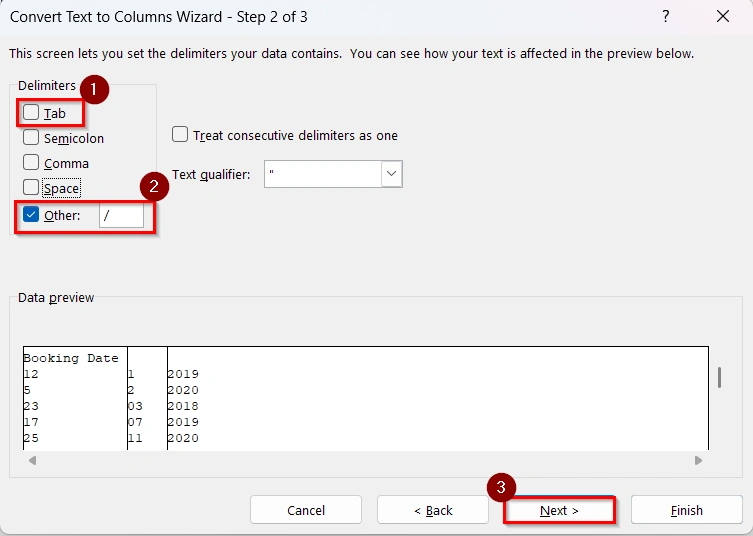Tick the Comma delimiter checkbox
Viewport: 753px width, 536px height.
[31, 162]
